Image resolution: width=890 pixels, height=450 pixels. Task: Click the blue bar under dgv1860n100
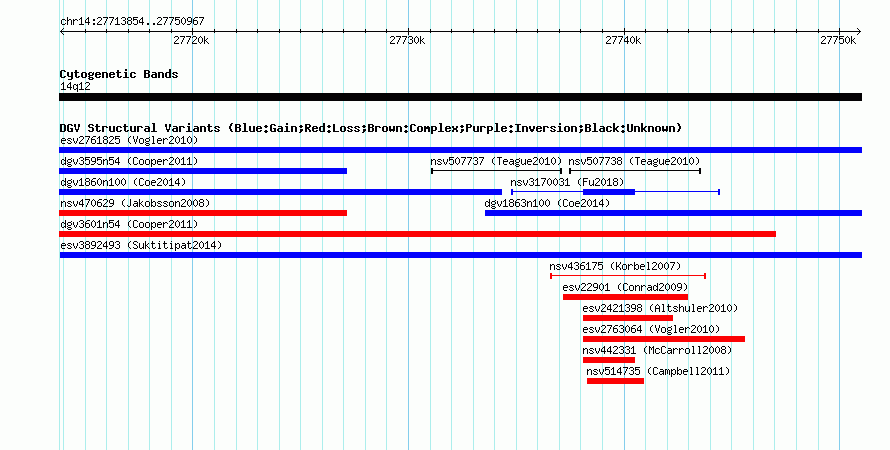pos(280,192)
